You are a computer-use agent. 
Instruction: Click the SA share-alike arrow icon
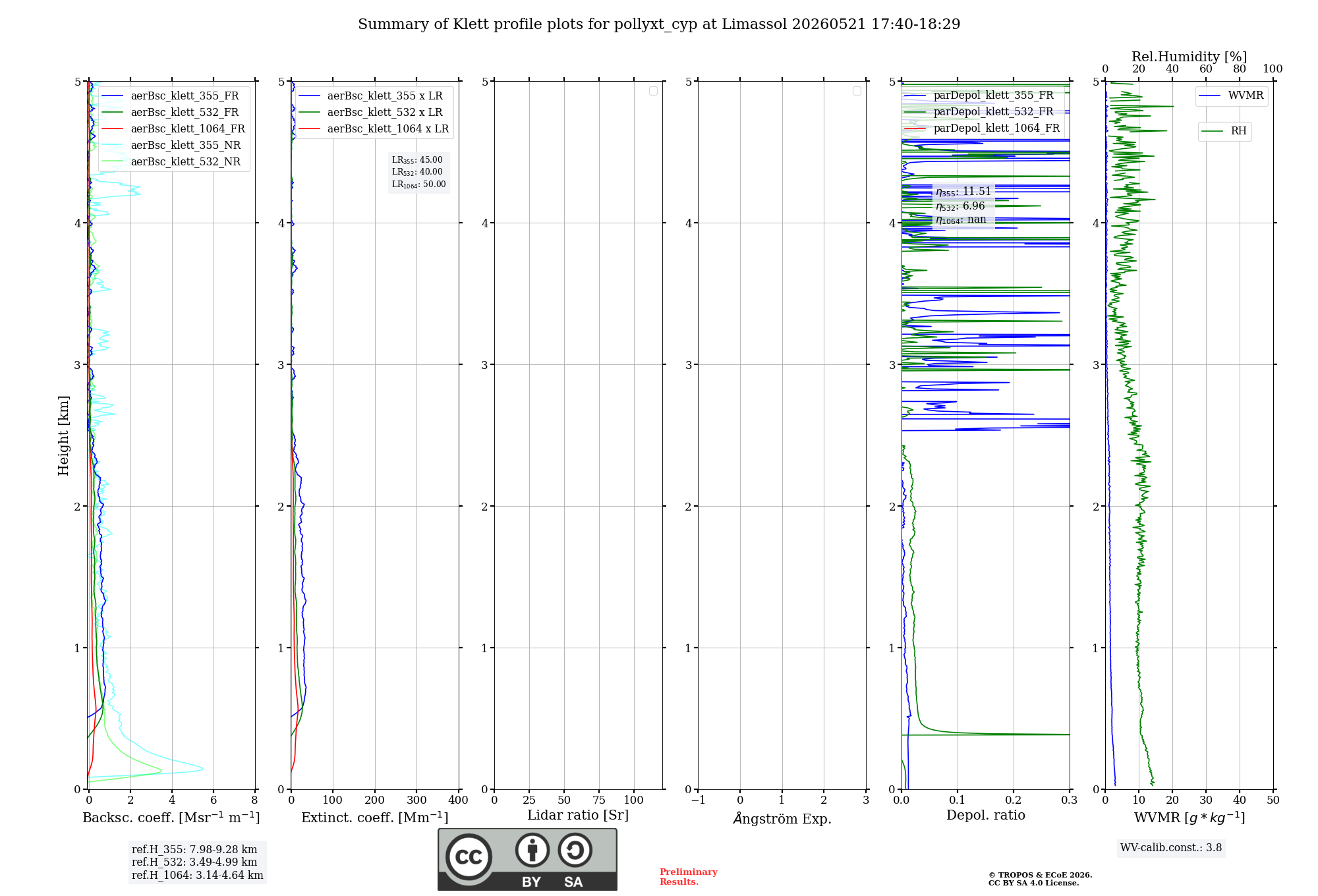coord(575,850)
